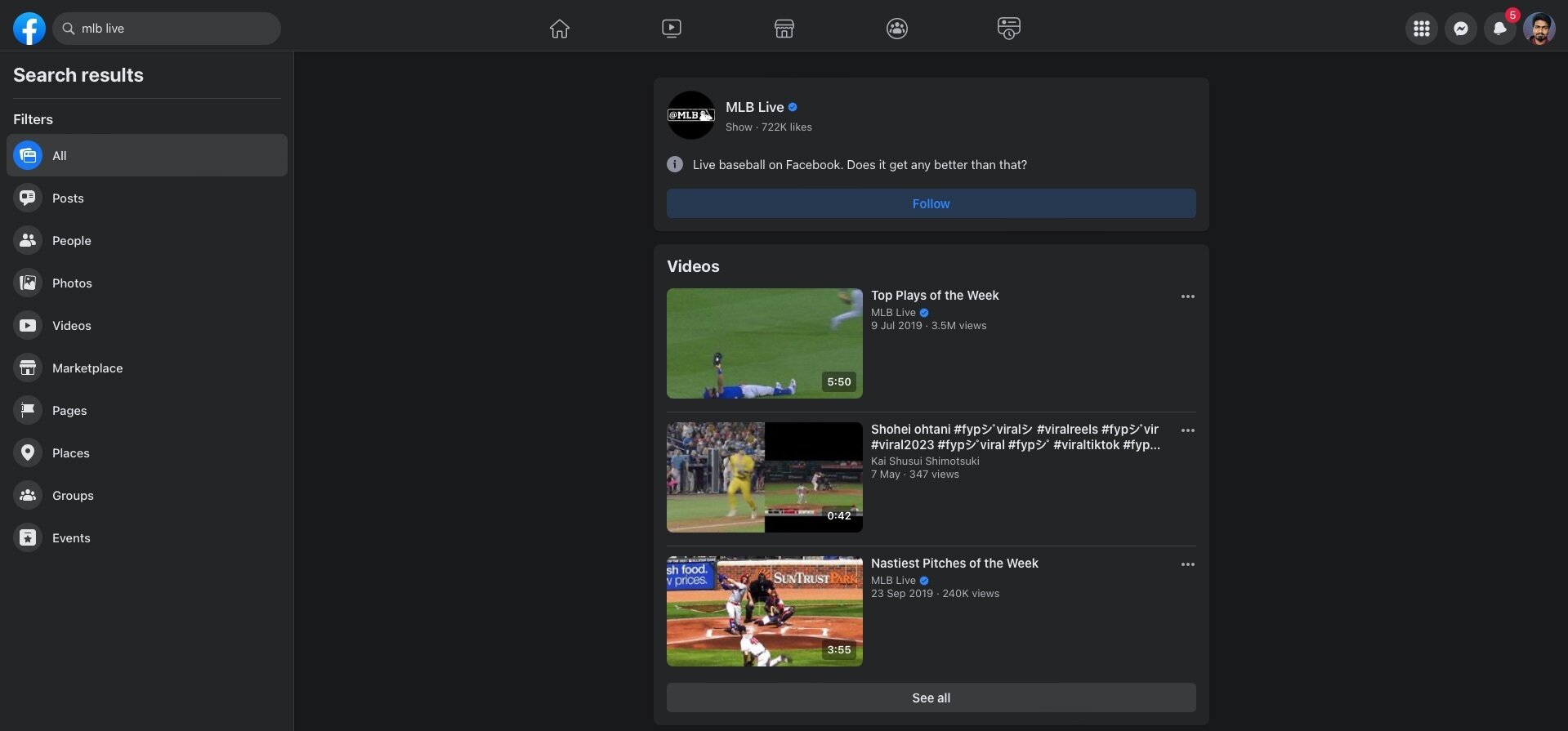Click the Search results heading

tap(78, 75)
